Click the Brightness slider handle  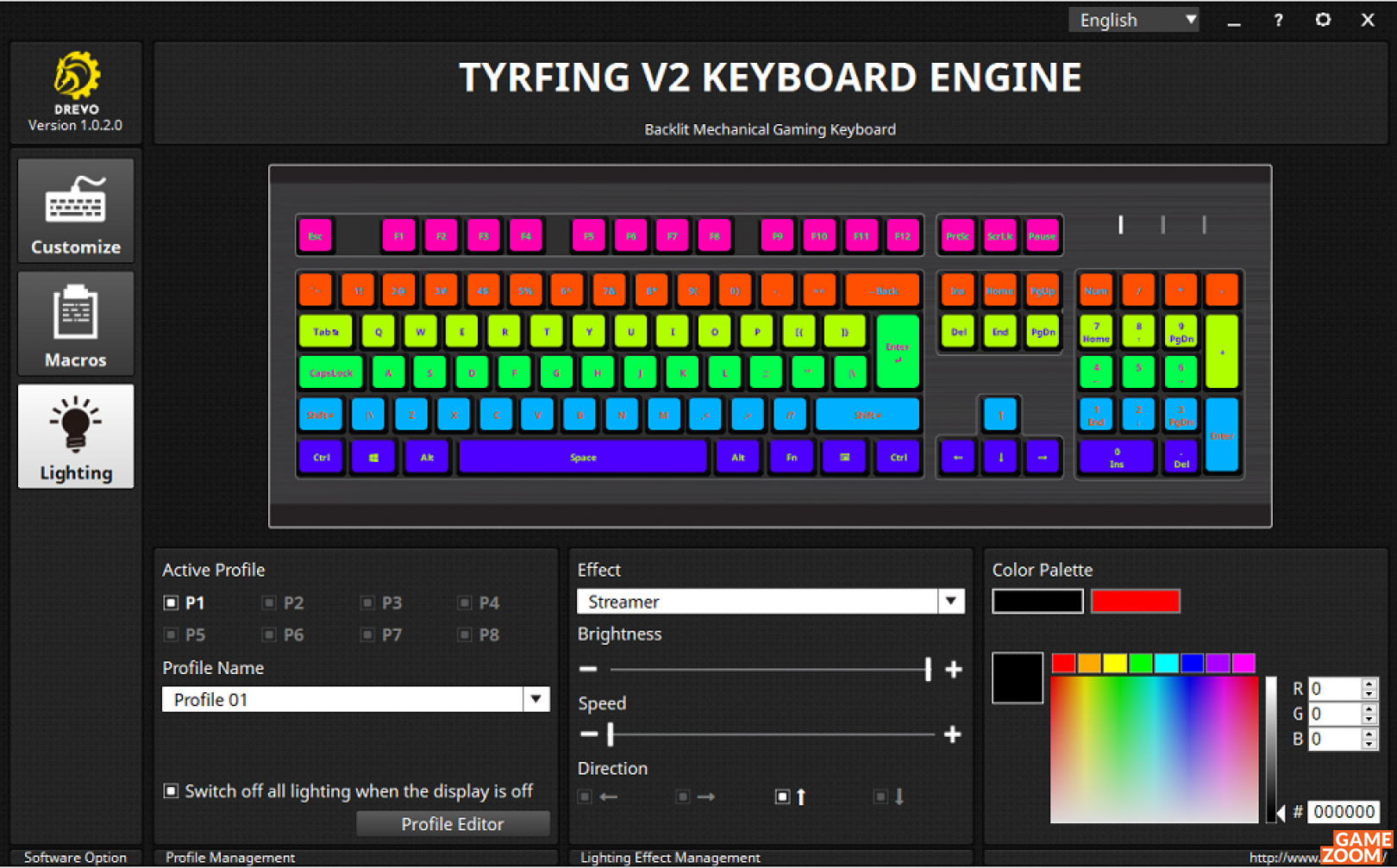point(928,669)
